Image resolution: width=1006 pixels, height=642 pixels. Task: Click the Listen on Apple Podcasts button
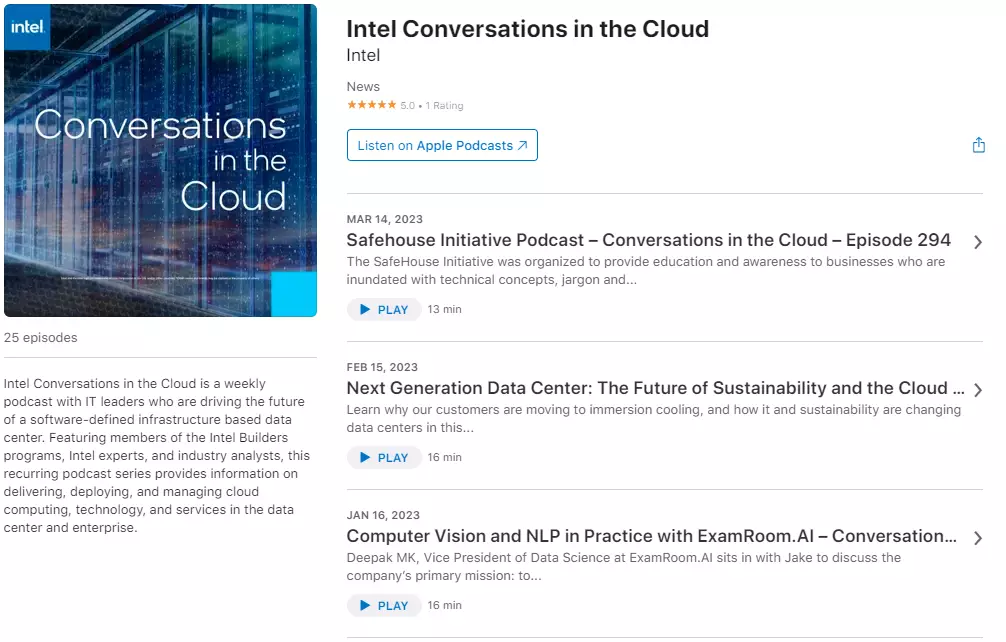(442, 144)
